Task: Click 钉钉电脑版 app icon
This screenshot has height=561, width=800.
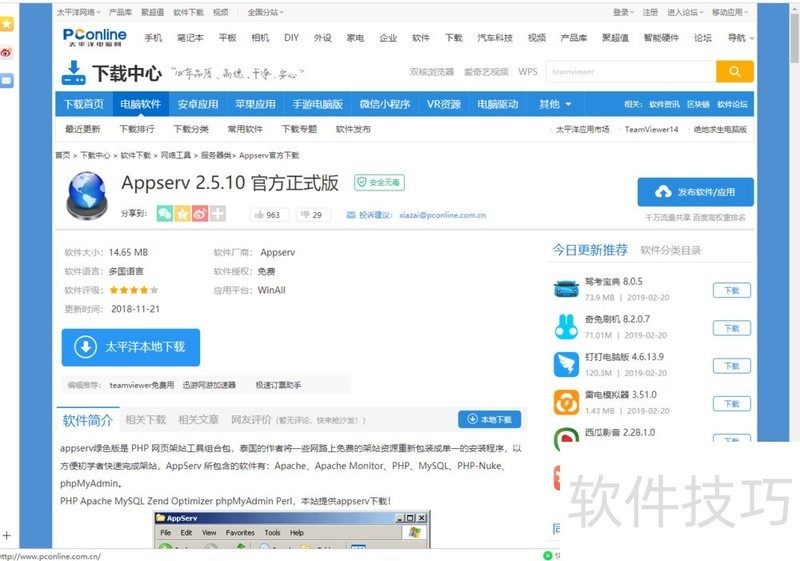Action: (x=566, y=364)
